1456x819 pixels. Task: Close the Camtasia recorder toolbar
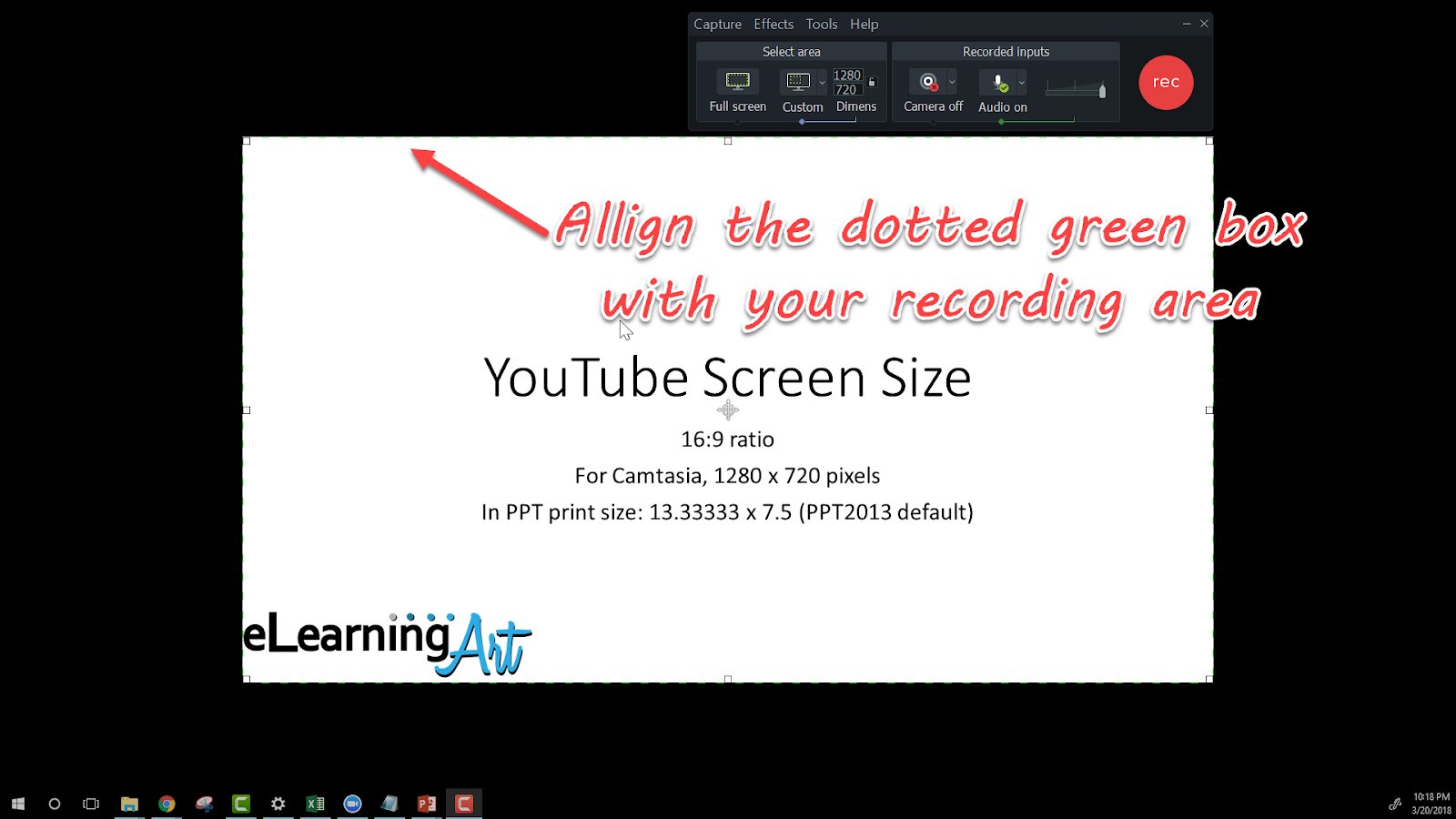pyautogui.click(x=1204, y=24)
